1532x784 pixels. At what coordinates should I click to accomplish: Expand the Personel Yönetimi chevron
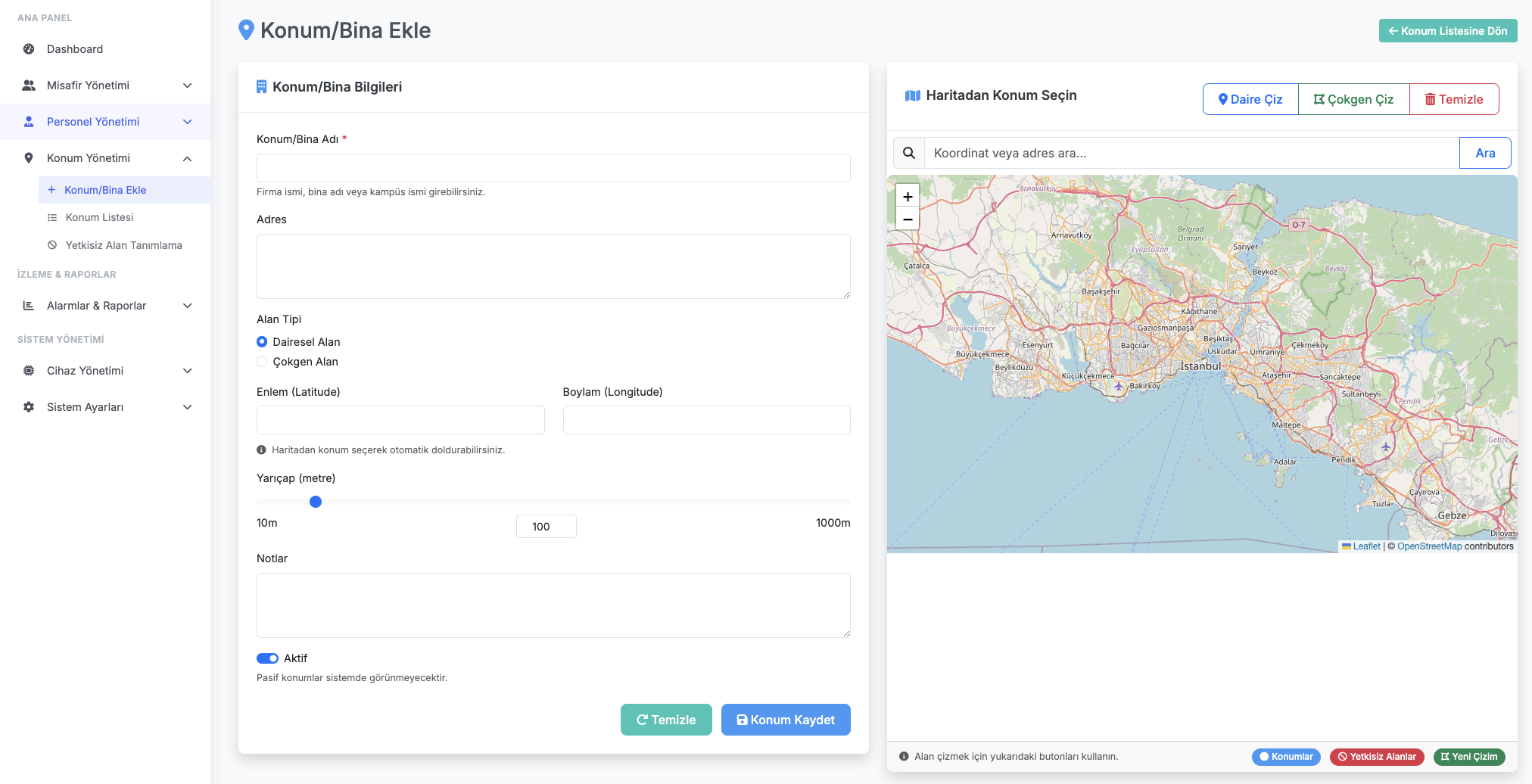(187, 122)
